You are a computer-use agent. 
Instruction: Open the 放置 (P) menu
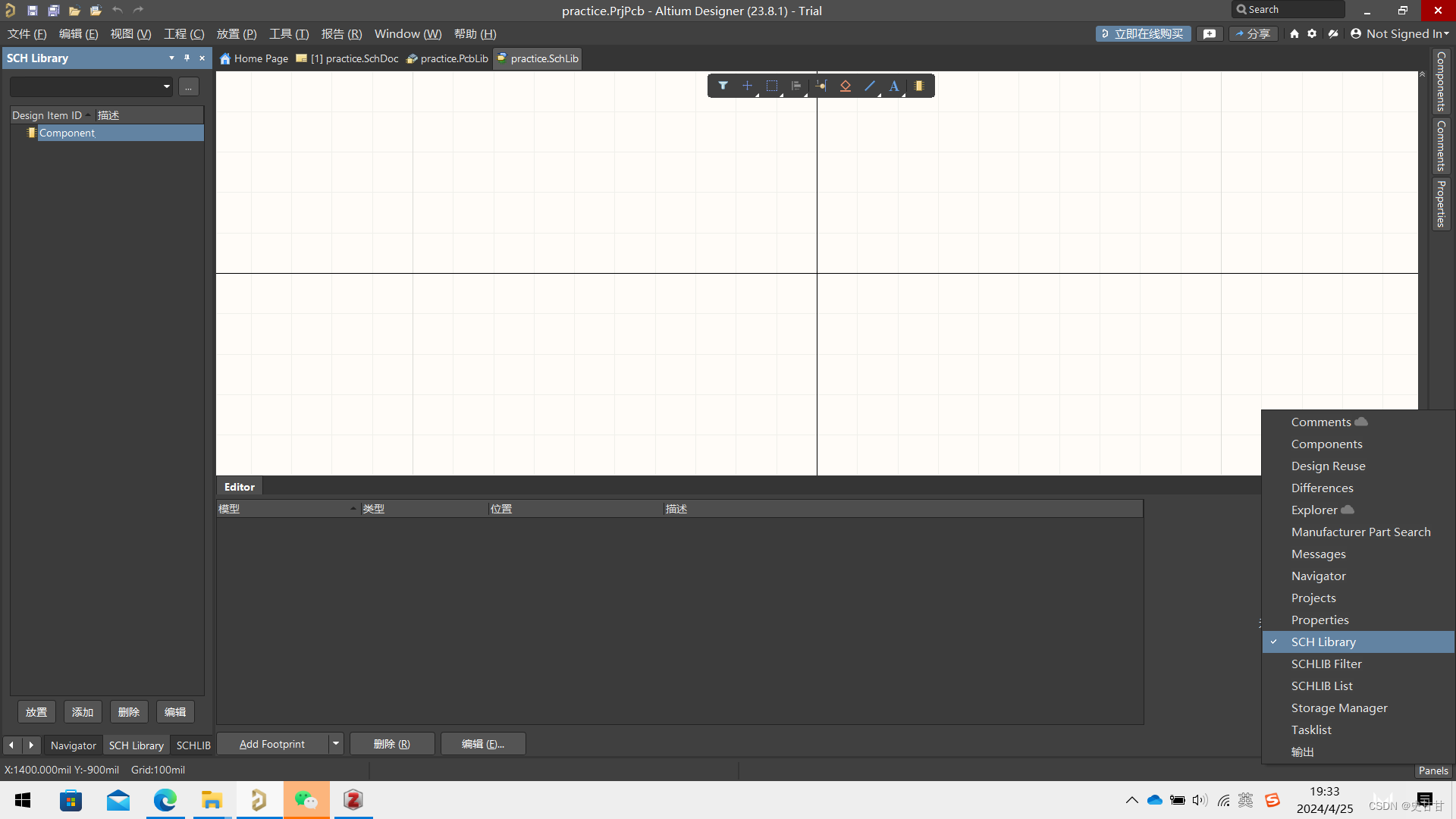236,33
